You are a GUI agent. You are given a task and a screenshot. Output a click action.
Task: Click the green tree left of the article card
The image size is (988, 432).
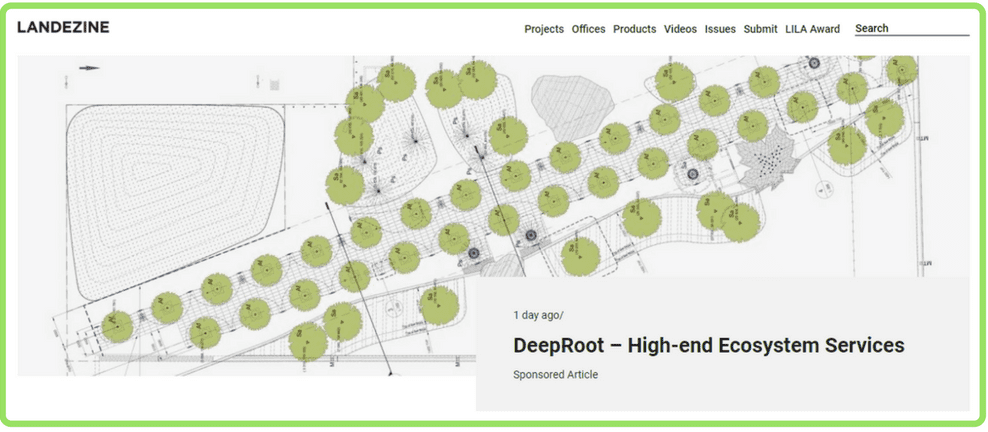coord(438,306)
